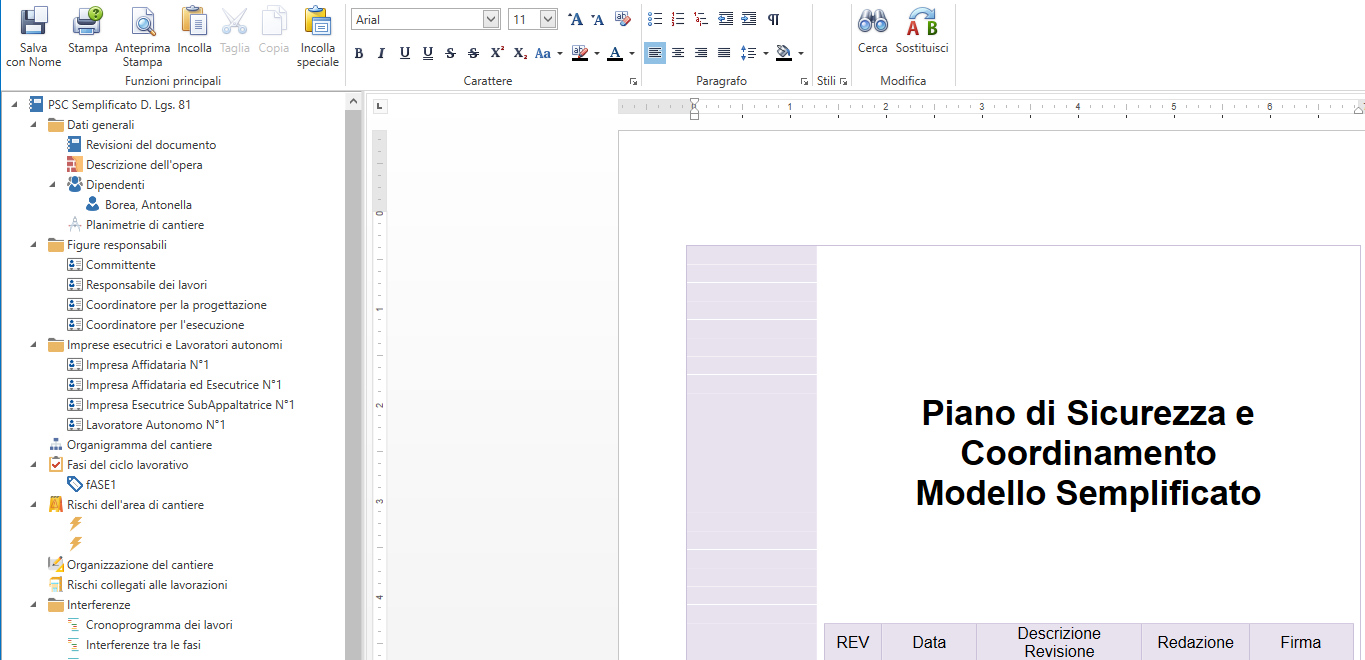Decrease font size with shrink-font icon

point(598,19)
